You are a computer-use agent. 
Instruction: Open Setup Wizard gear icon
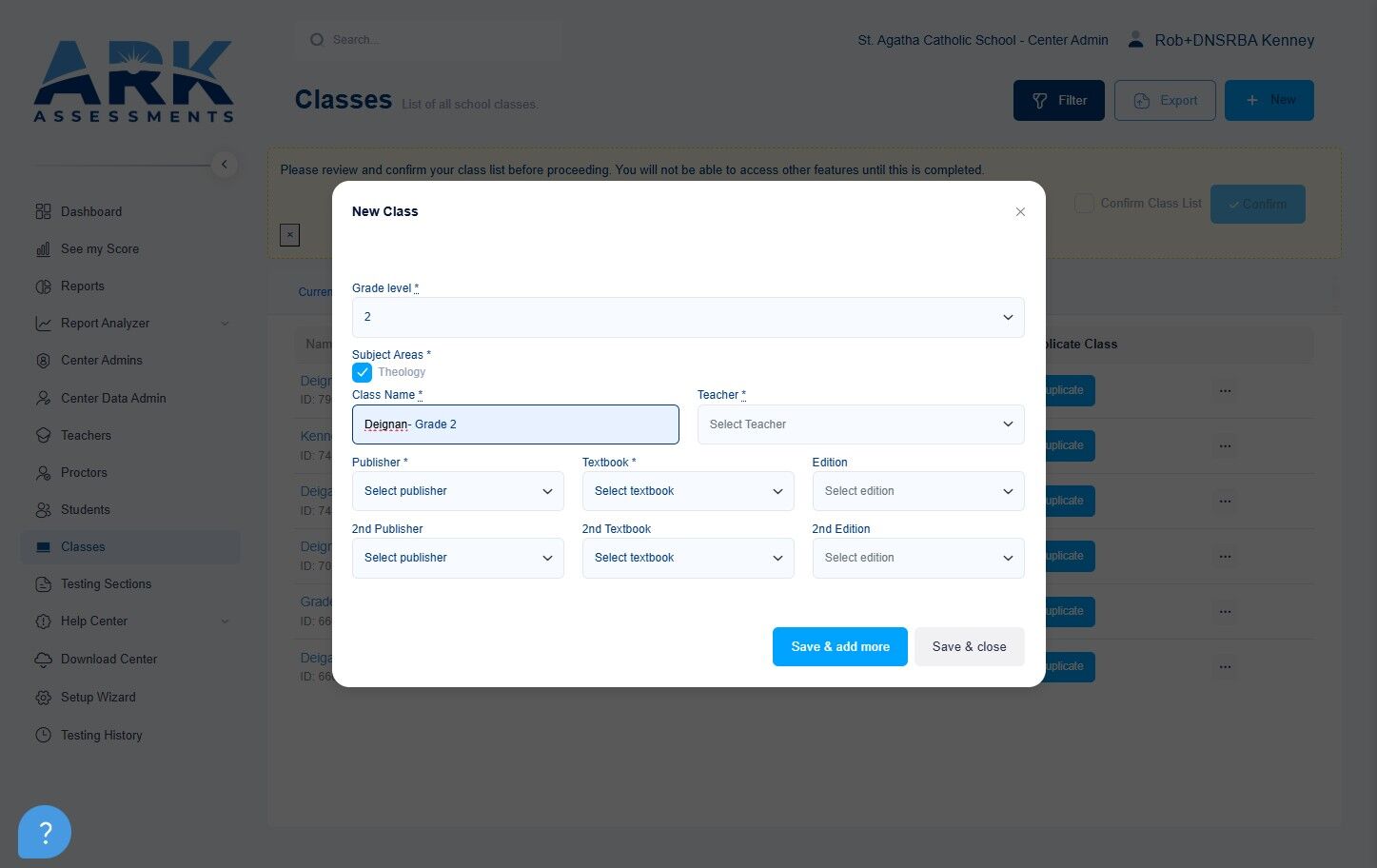(x=43, y=697)
